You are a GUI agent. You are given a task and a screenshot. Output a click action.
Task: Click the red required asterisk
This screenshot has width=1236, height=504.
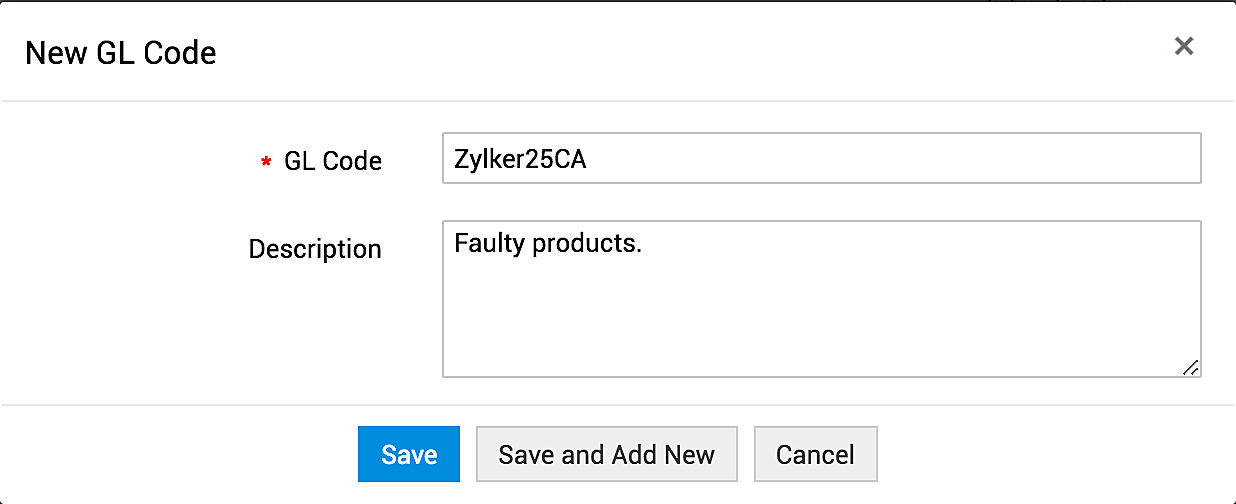tap(266, 162)
